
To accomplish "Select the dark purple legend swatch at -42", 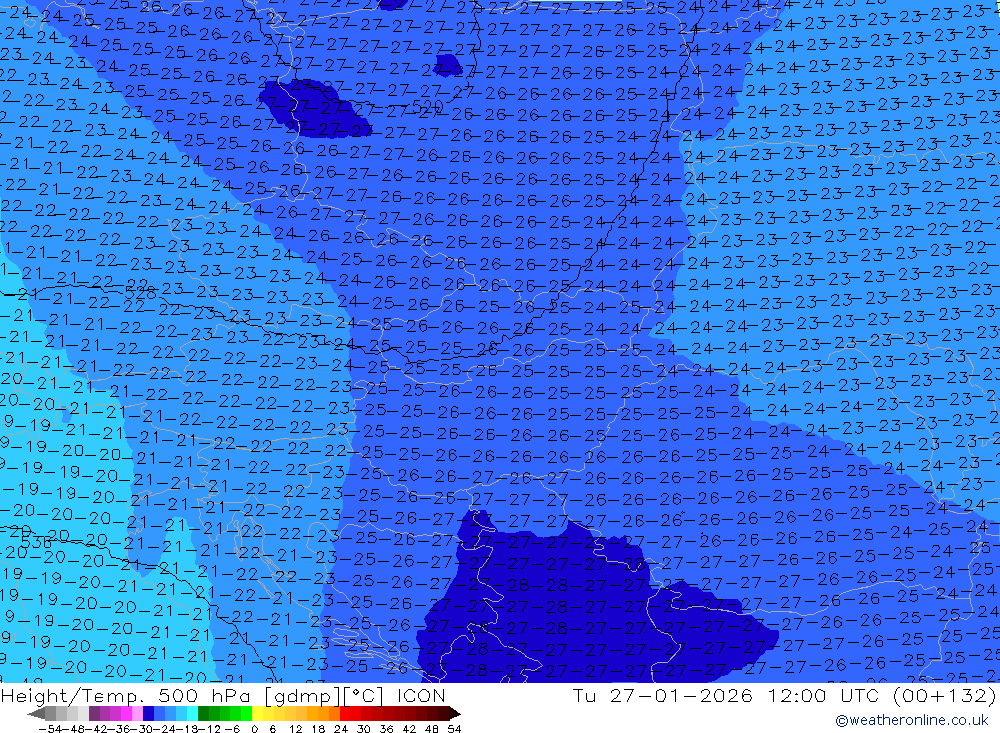I will point(94,713).
